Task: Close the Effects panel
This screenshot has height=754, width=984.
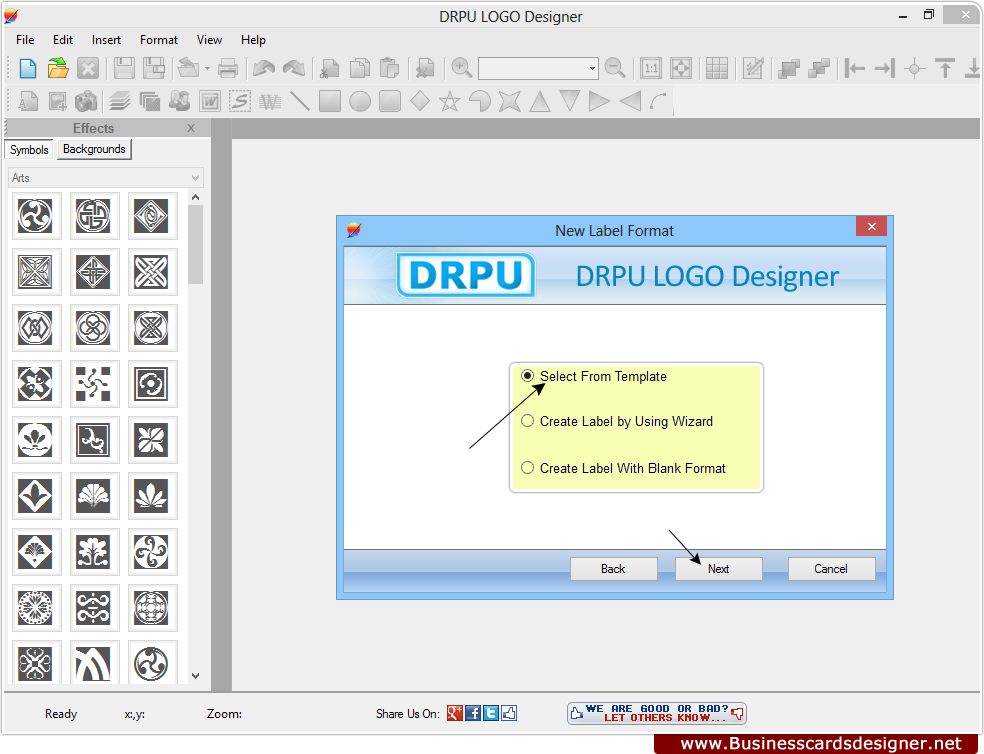Action: [191, 128]
